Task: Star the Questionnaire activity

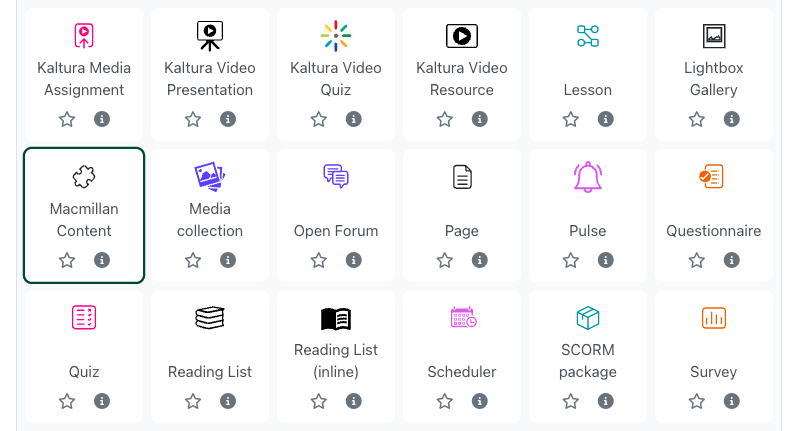Action: [697, 260]
